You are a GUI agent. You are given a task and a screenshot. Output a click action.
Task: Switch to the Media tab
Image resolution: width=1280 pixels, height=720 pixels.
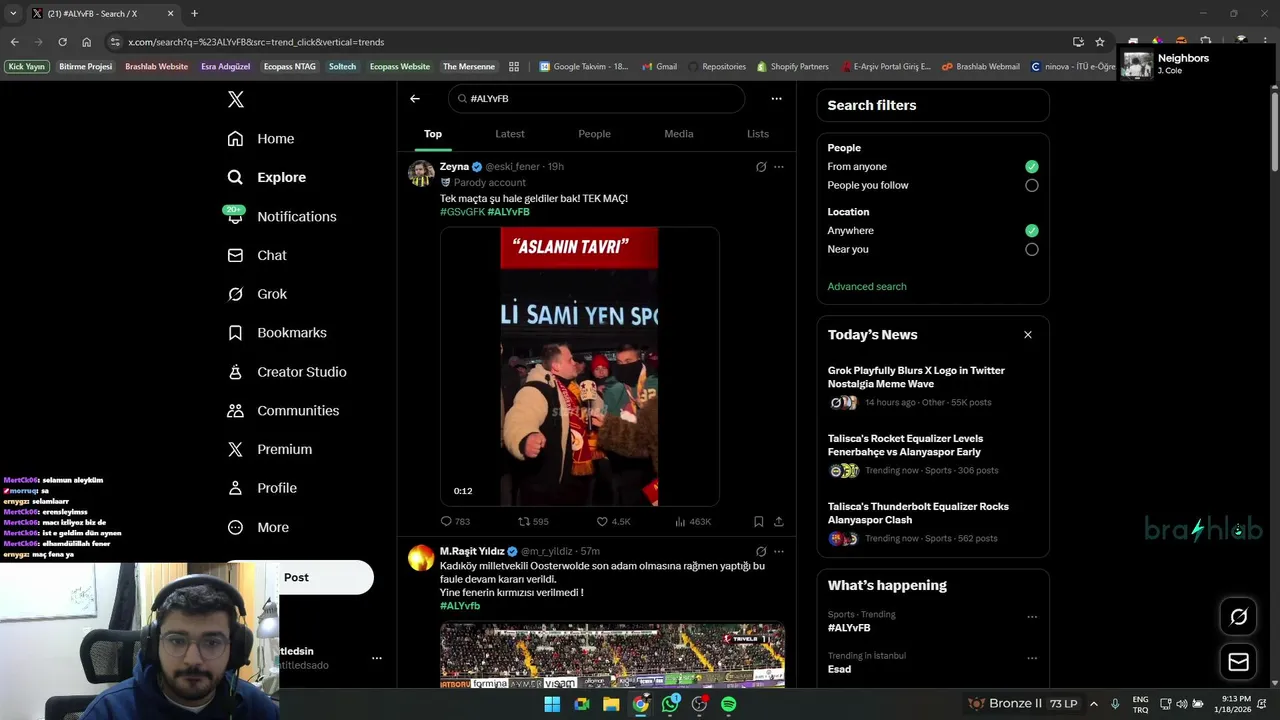[679, 134]
